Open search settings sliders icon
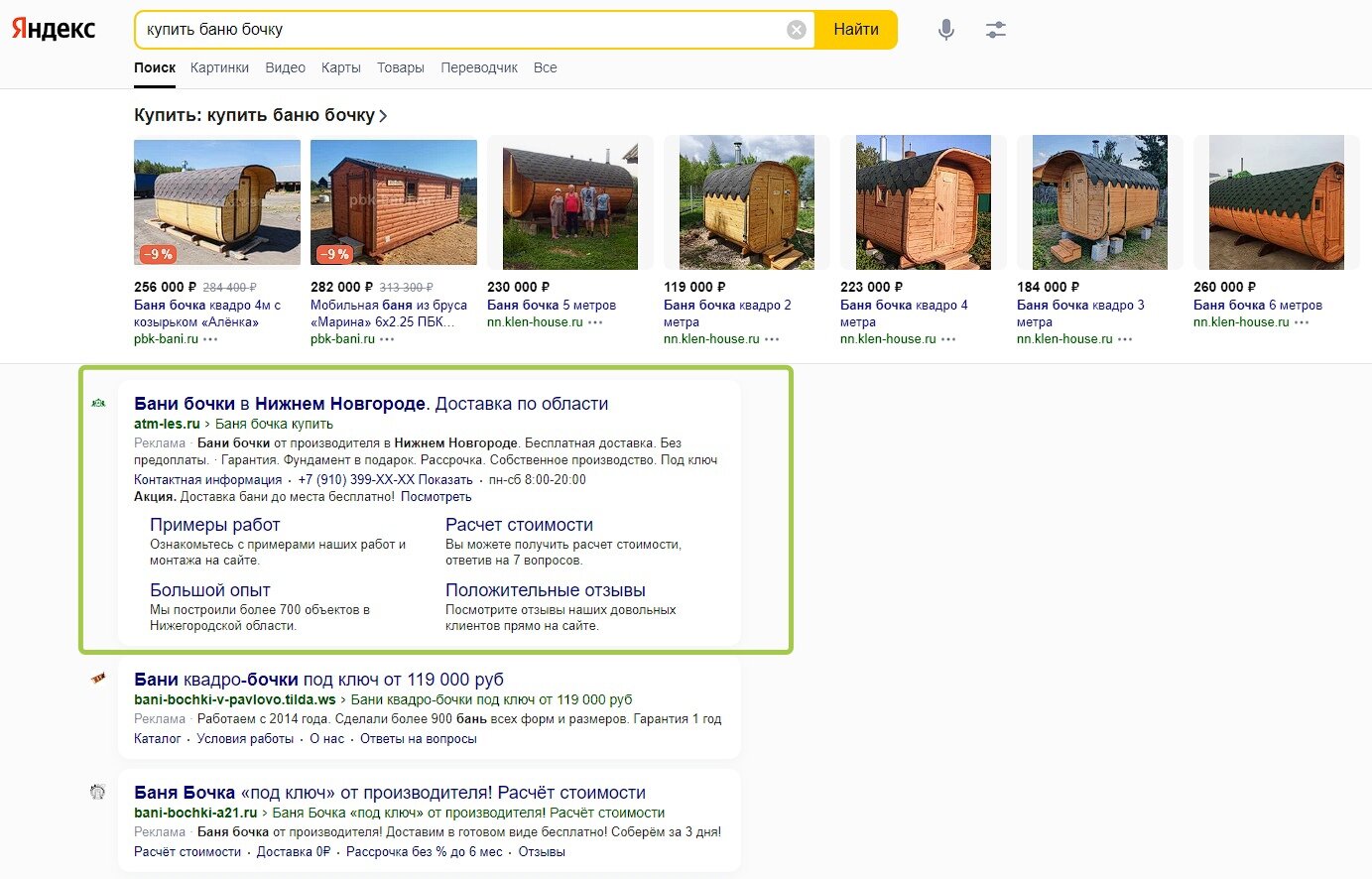Screen dimensions: 1372x879 [996, 30]
